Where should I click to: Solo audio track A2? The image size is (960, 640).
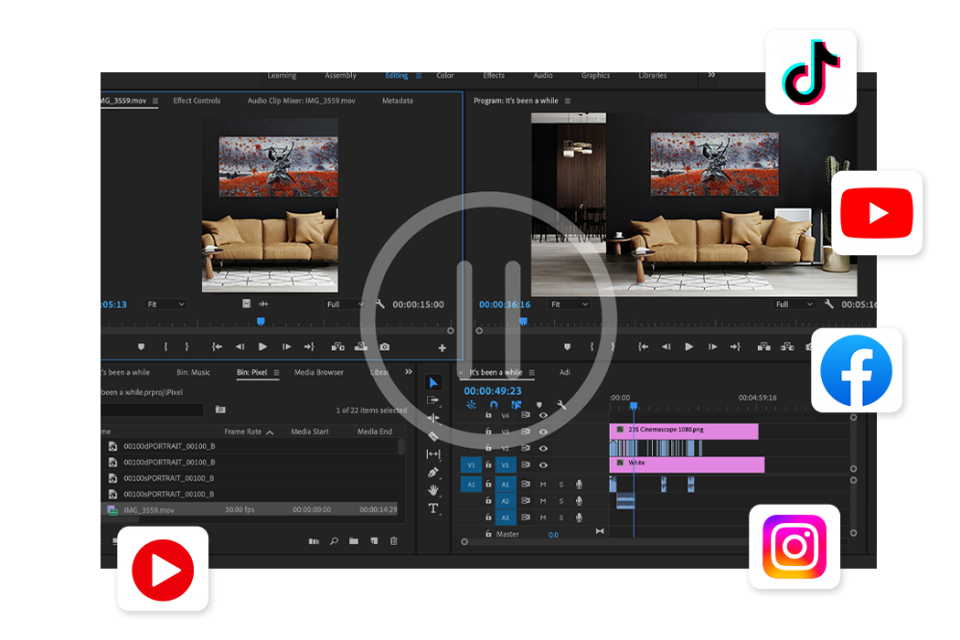(x=561, y=501)
